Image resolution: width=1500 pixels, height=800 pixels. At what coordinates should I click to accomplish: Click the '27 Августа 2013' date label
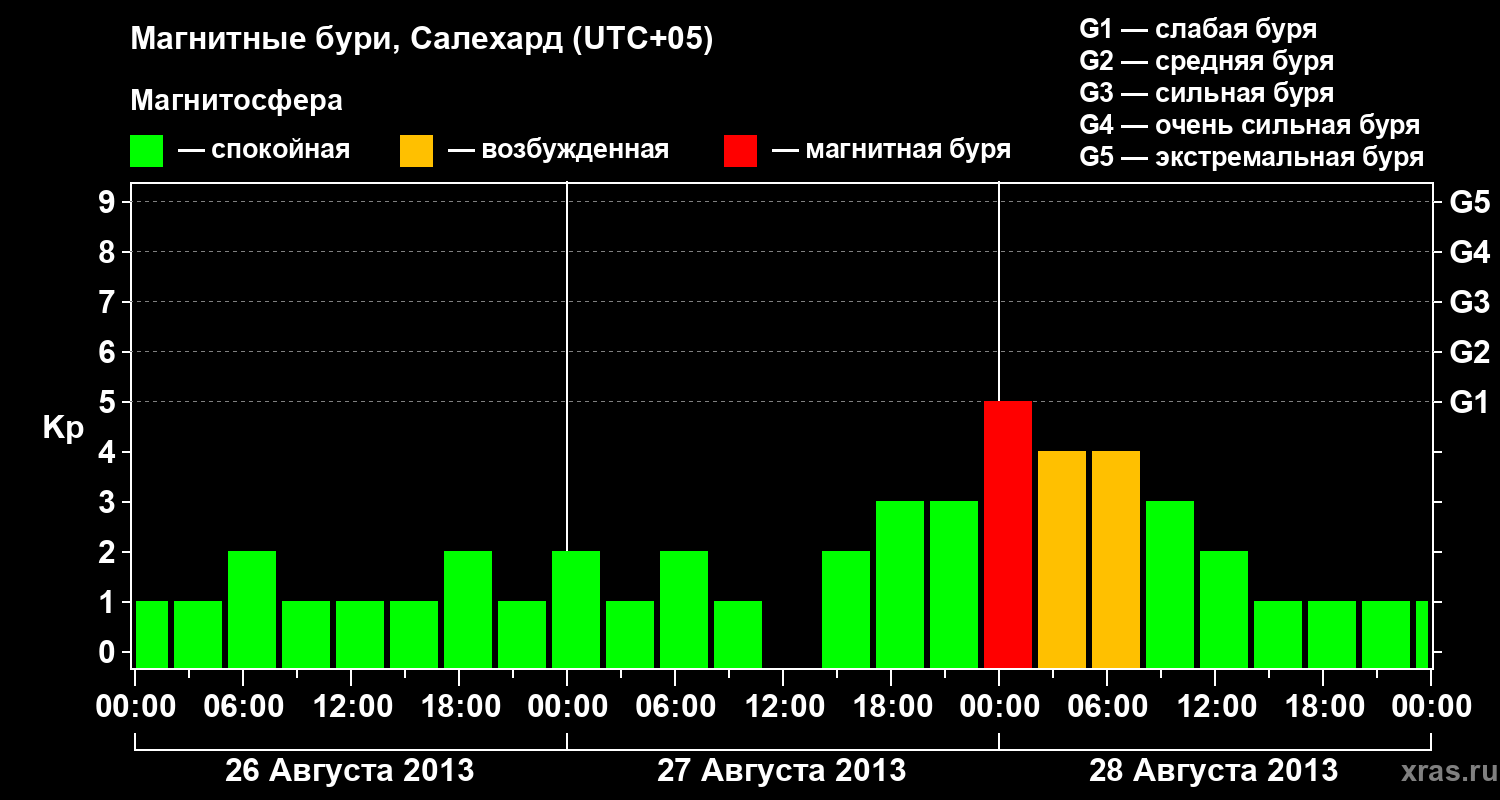782,771
